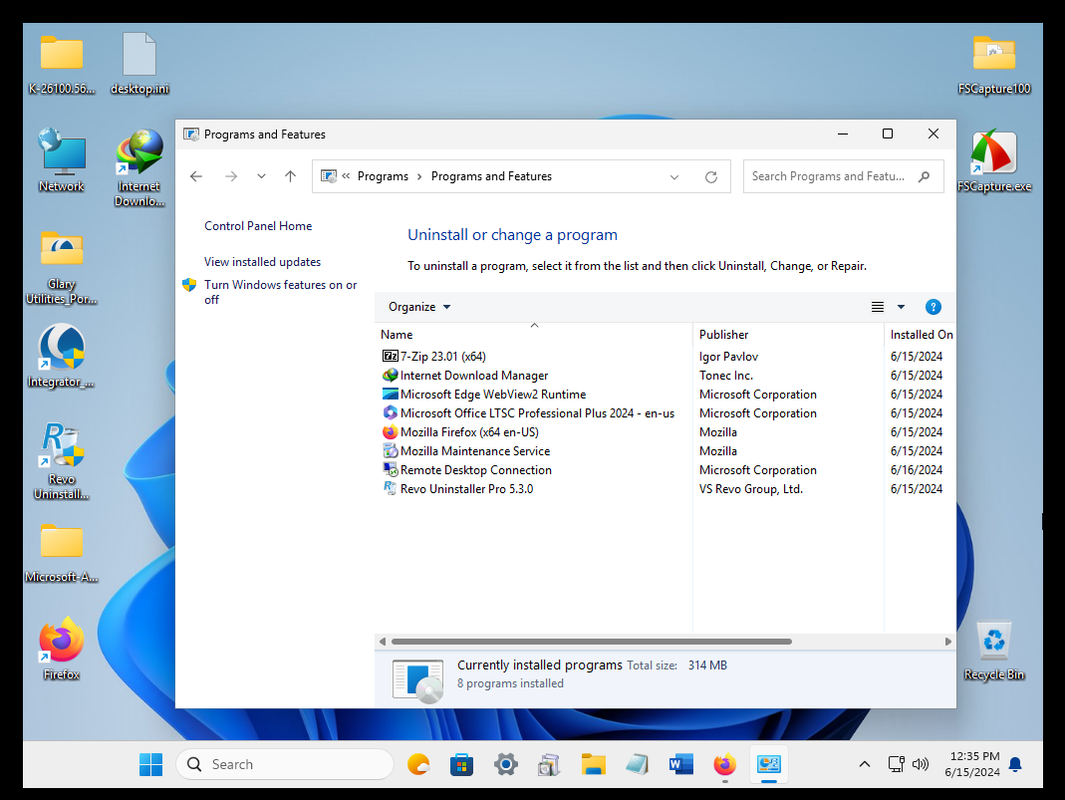This screenshot has height=800, width=1065.
Task: Click horizontal scrollbar thumb in program list
Action: [x=591, y=641]
